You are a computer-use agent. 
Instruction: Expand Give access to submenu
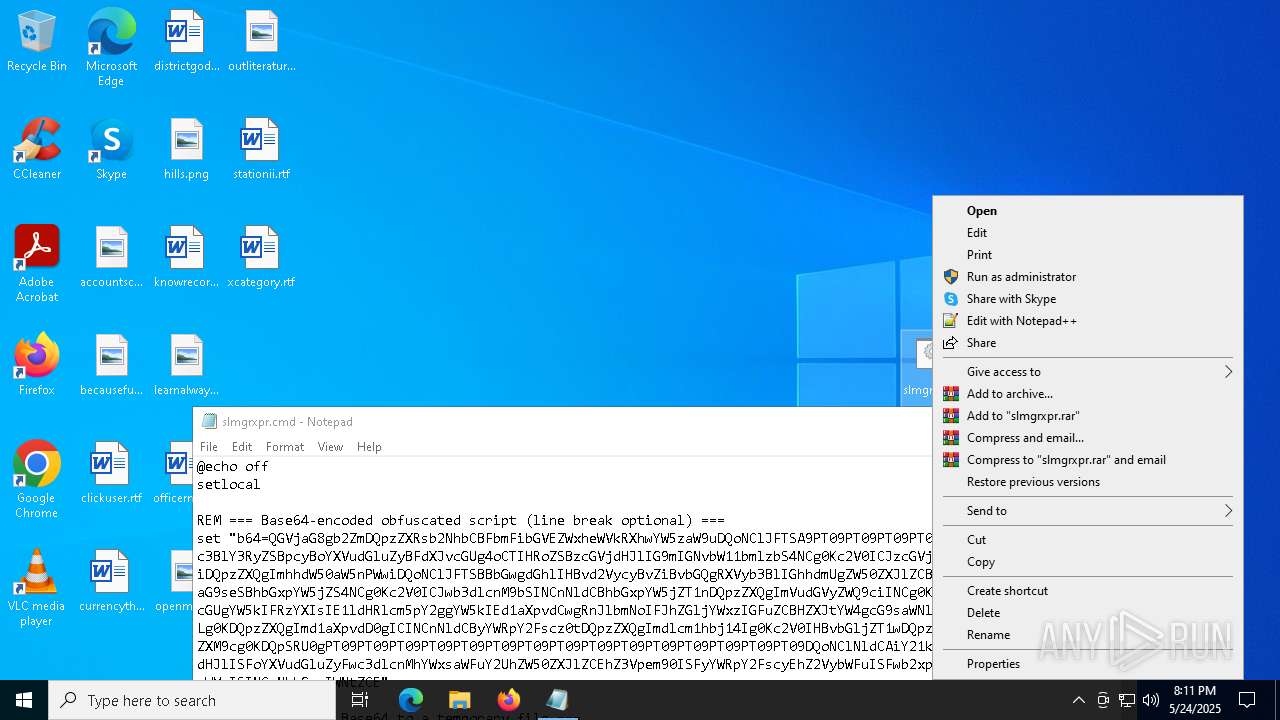(1087, 372)
